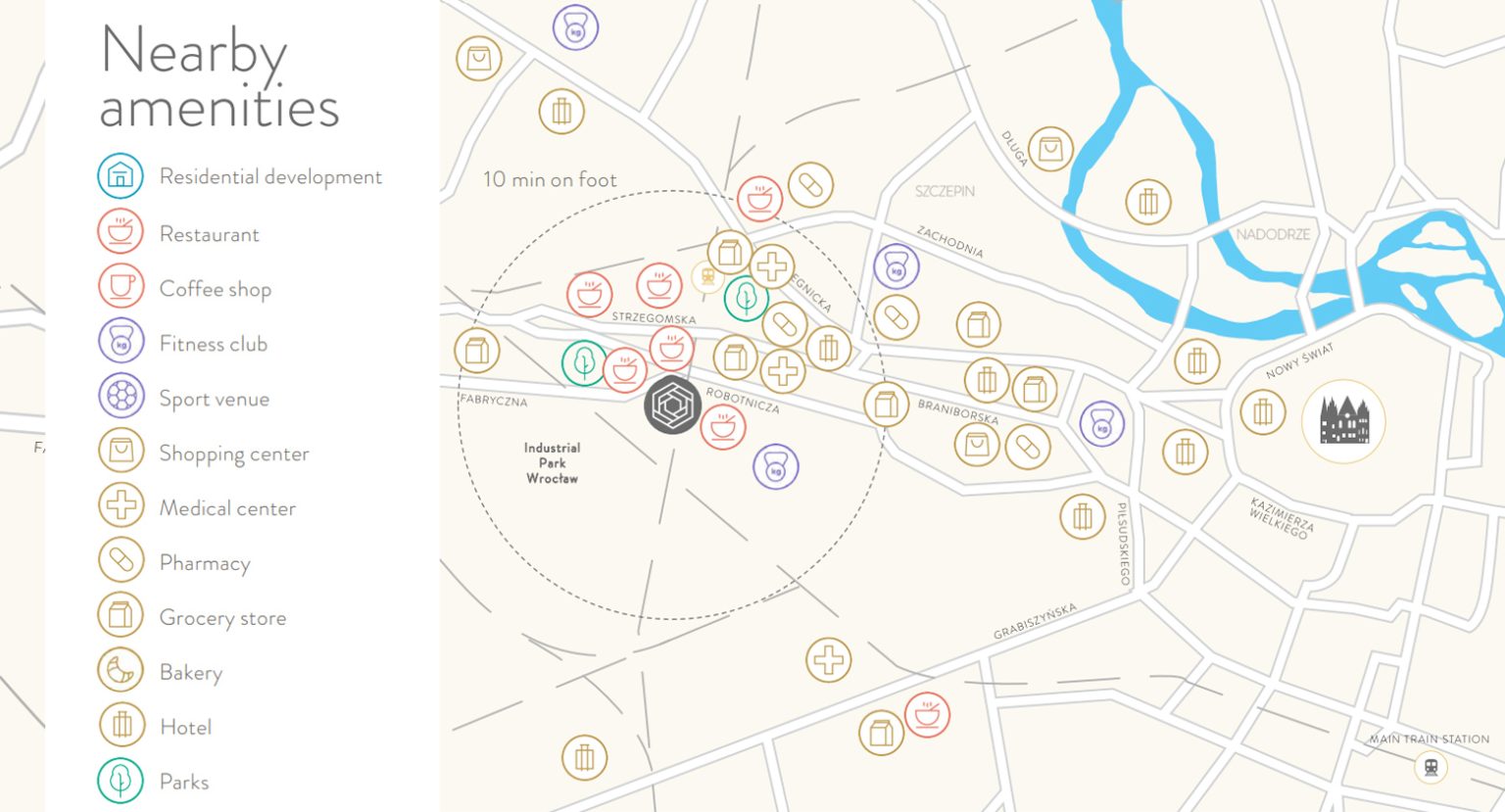1505x812 pixels.
Task: Click the hotel icon on the river island
Action: click(x=1148, y=202)
